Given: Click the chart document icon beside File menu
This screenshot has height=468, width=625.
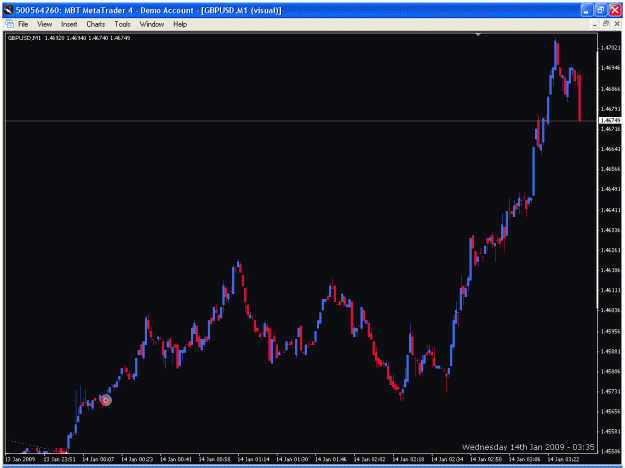Looking at the screenshot, I should (10, 24).
